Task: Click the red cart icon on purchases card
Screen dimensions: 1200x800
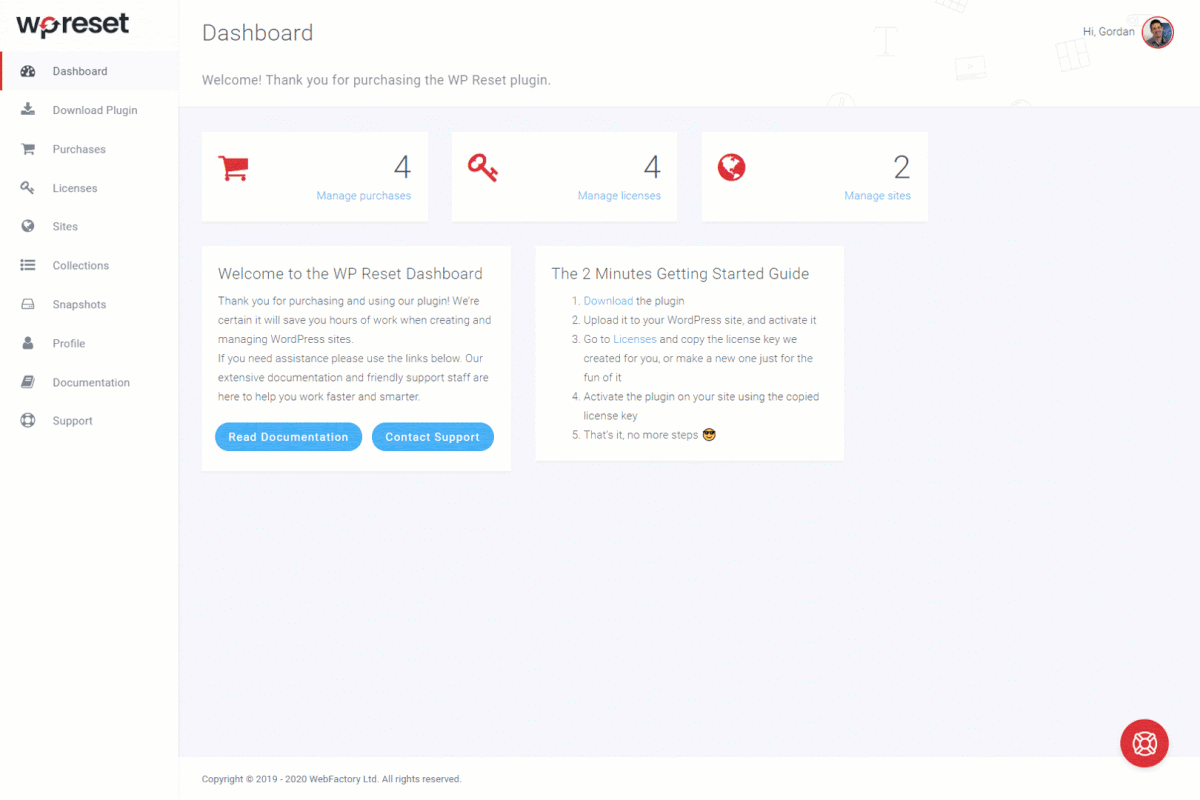Action: (233, 167)
